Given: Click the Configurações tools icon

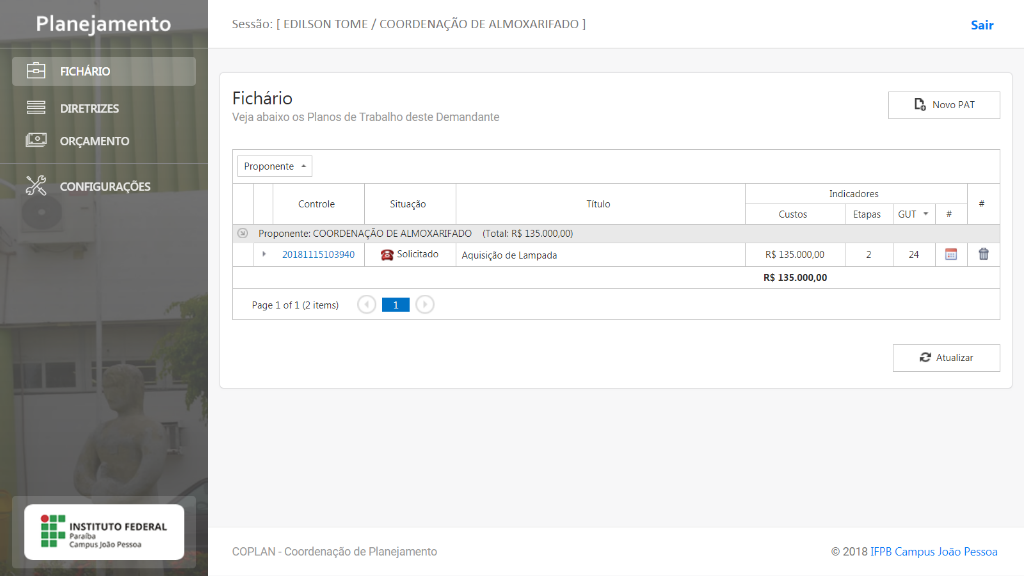Looking at the screenshot, I should pos(36,186).
